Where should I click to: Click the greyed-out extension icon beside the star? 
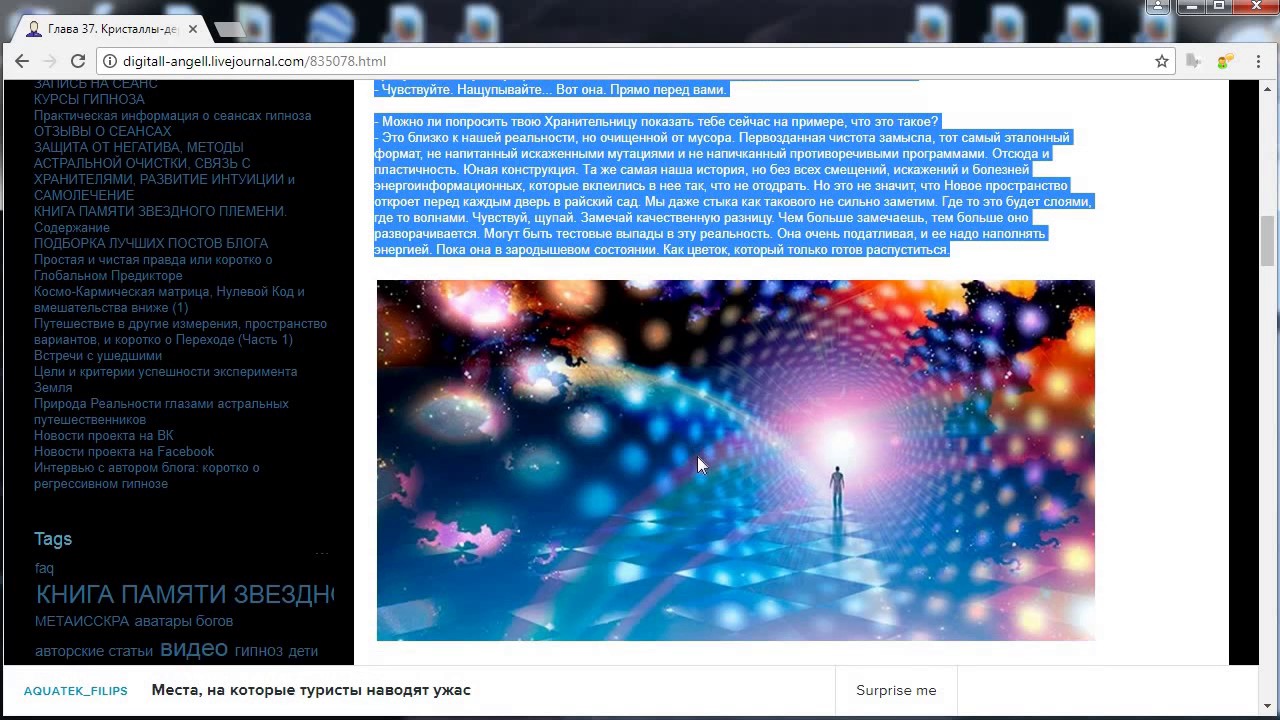(1193, 61)
